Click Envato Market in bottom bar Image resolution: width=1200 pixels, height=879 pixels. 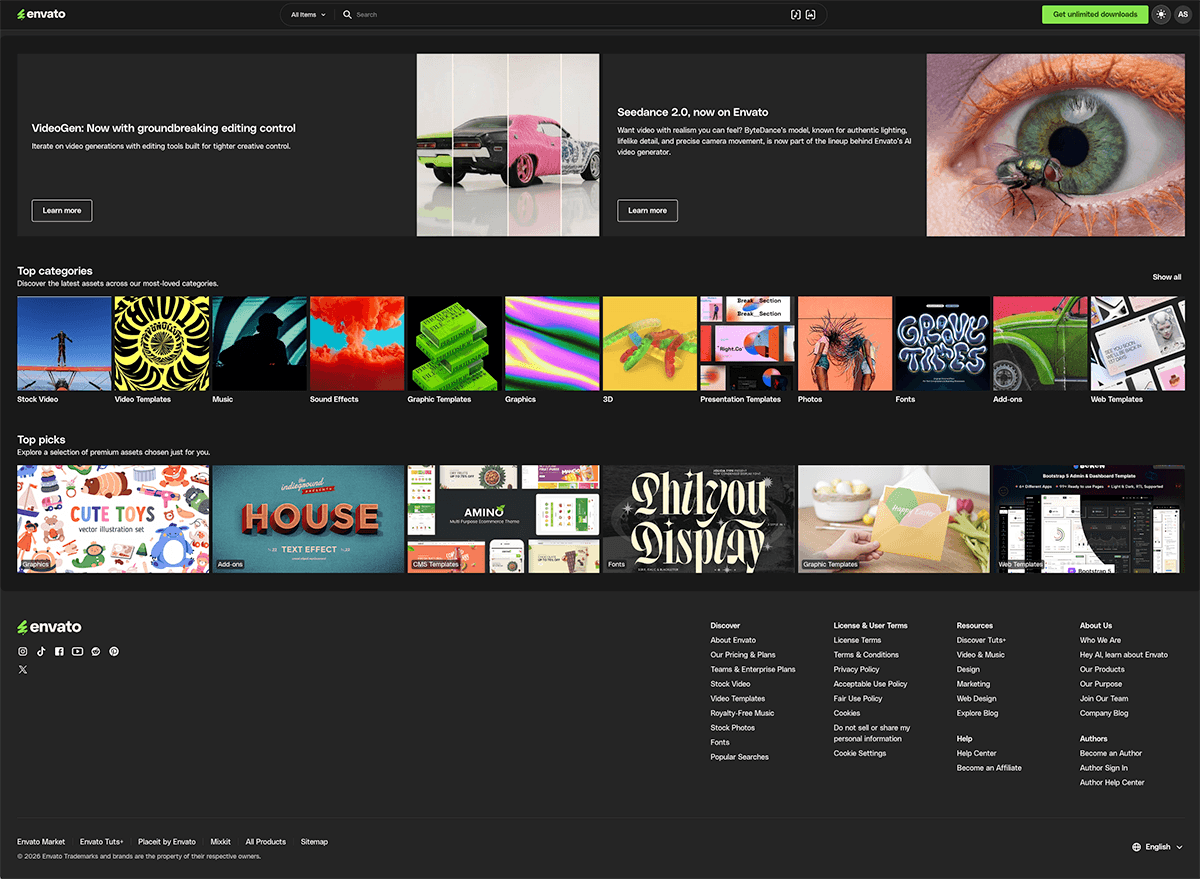pos(41,842)
